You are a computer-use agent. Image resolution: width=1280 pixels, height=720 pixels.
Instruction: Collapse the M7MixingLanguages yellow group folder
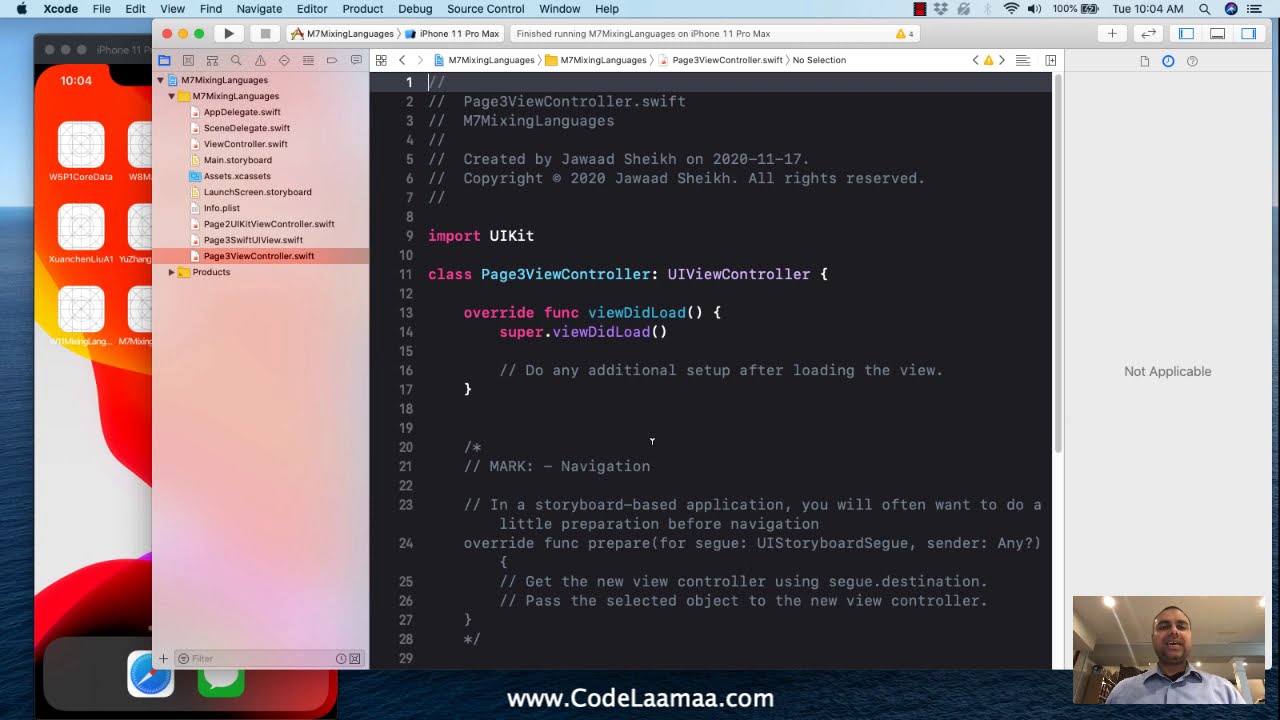pos(171,96)
